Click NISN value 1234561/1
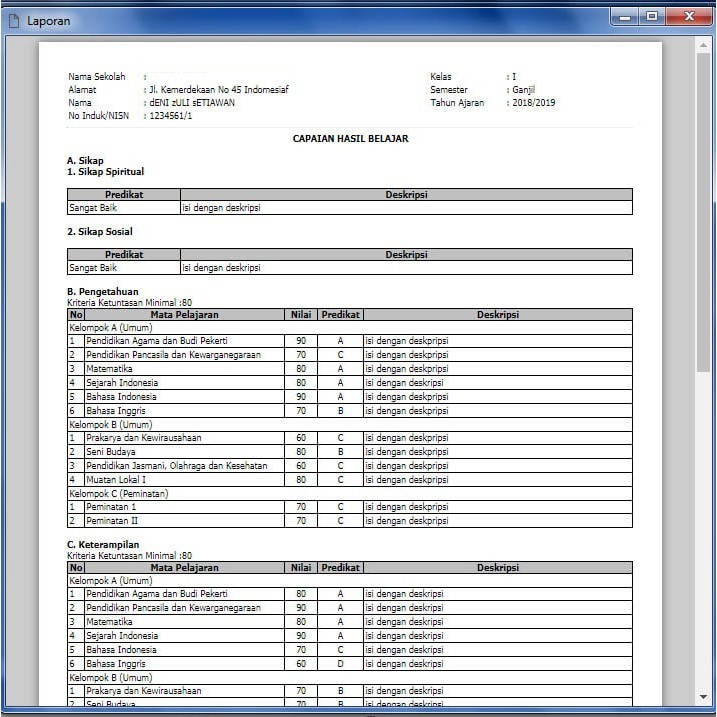717x717 pixels. pos(171,116)
